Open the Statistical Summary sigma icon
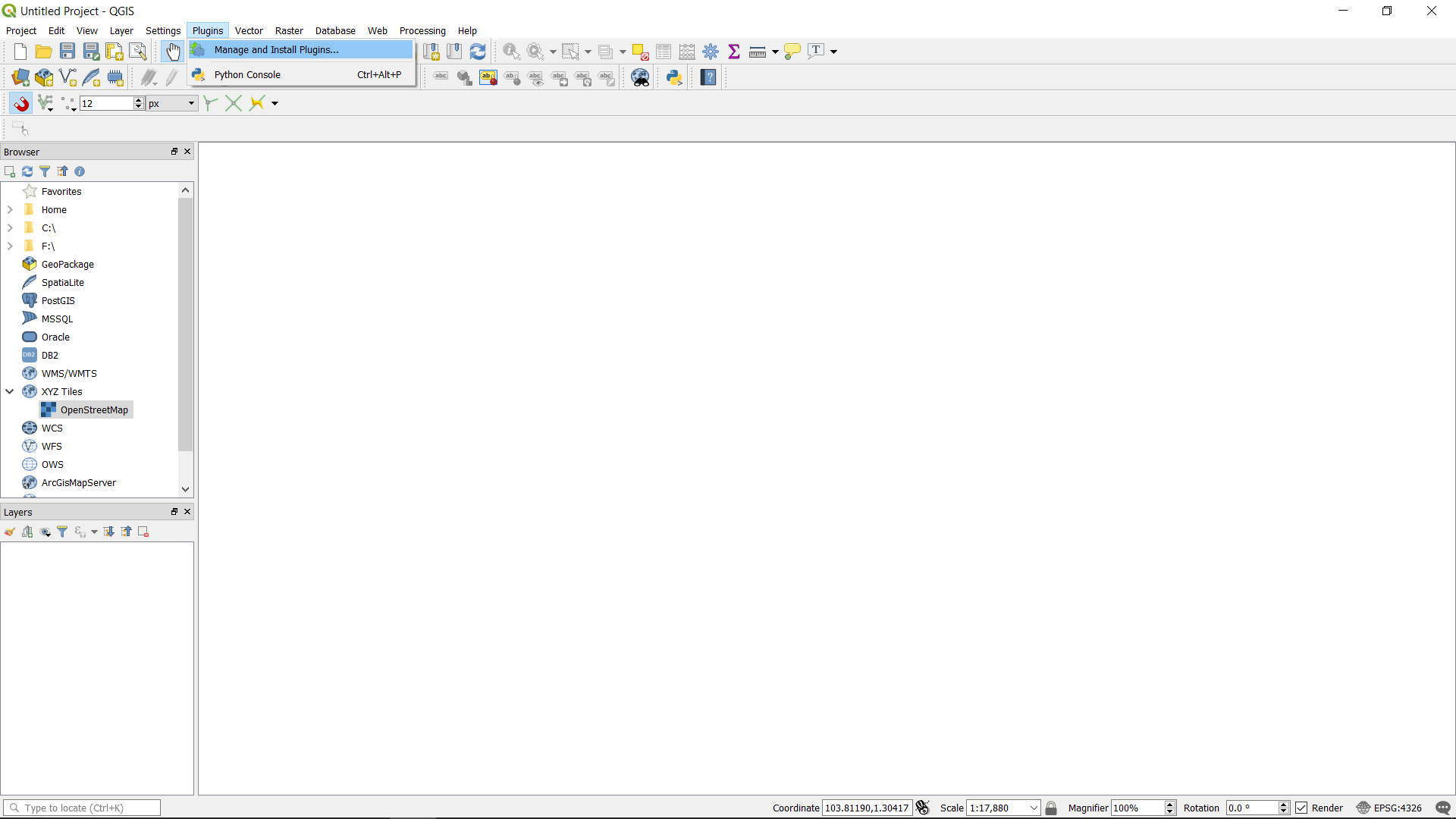1456x819 pixels. [x=734, y=52]
